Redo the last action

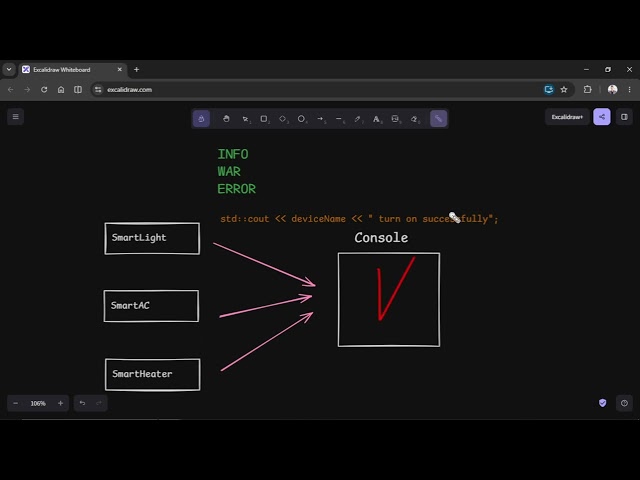pos(99,403)
